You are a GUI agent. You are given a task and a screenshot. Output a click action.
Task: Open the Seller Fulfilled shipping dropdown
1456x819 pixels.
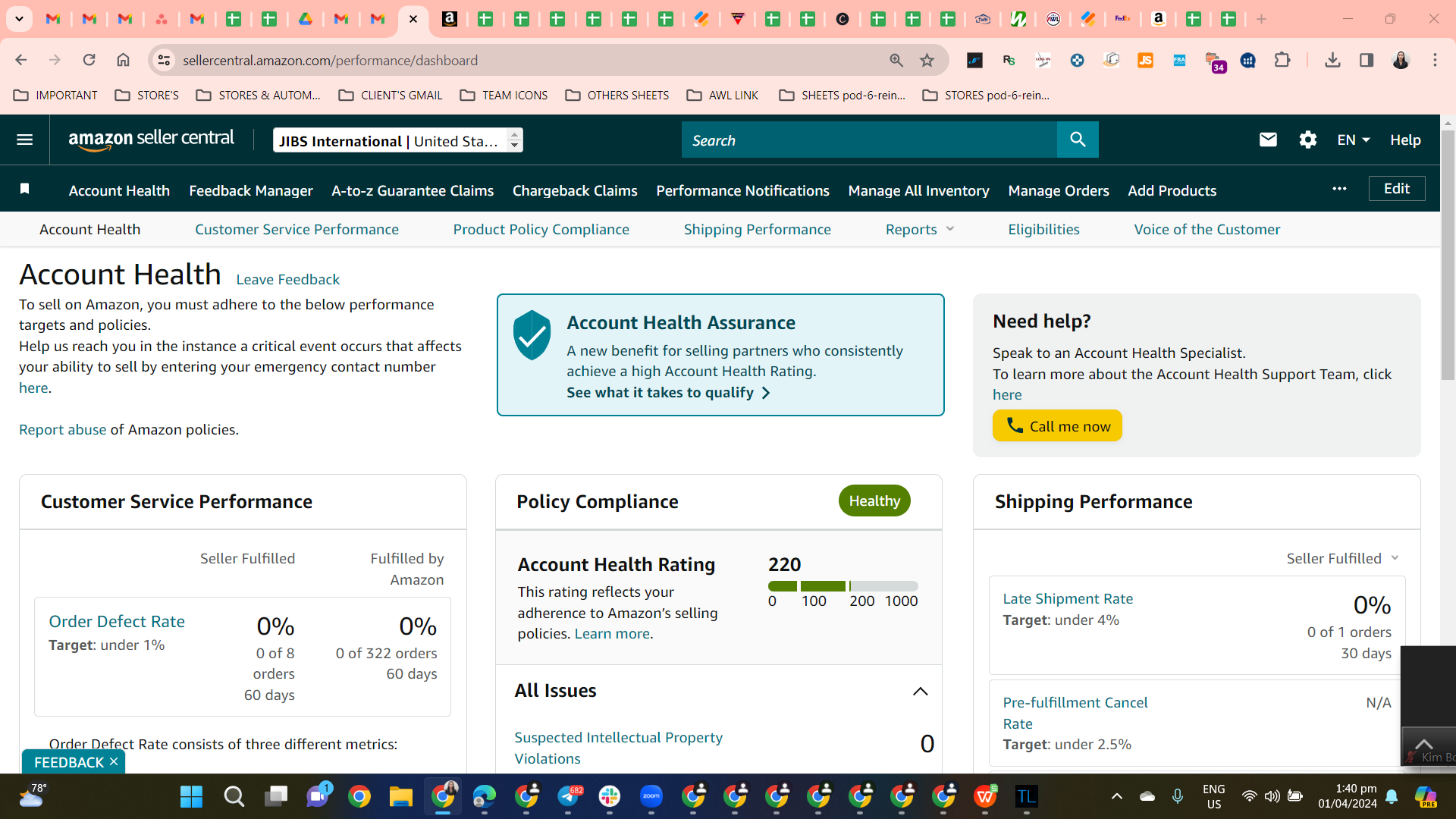(1342, 558)
